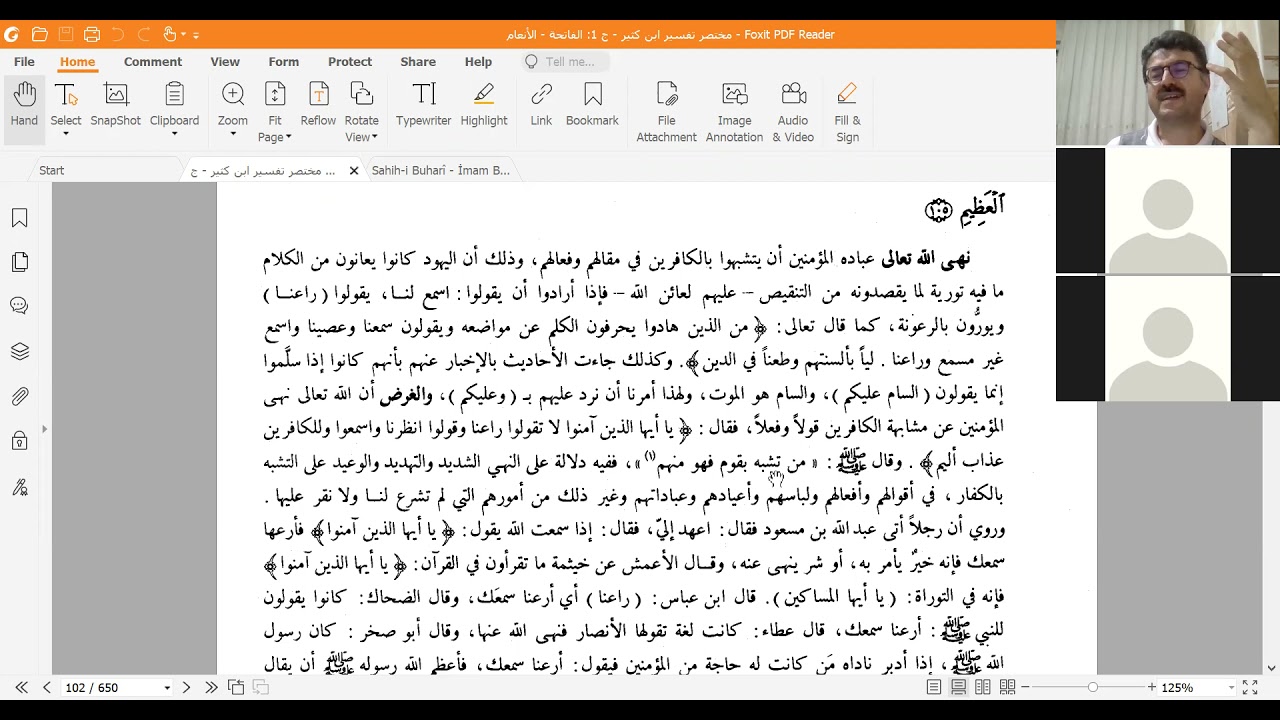Switch to the Form ribbon tab
Image resolution: width=1280 pixels, height=720 pixels.
[x=284, y=61]
